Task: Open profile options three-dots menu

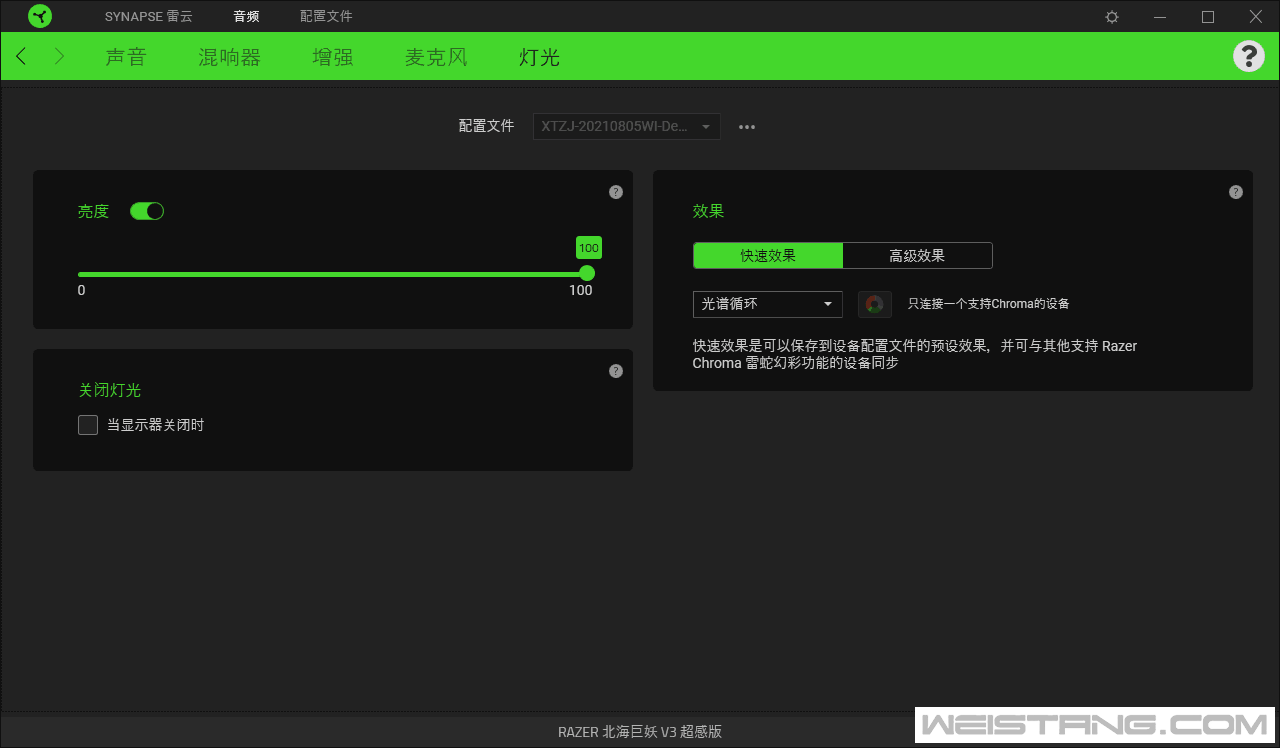Action: pos(747,127)
